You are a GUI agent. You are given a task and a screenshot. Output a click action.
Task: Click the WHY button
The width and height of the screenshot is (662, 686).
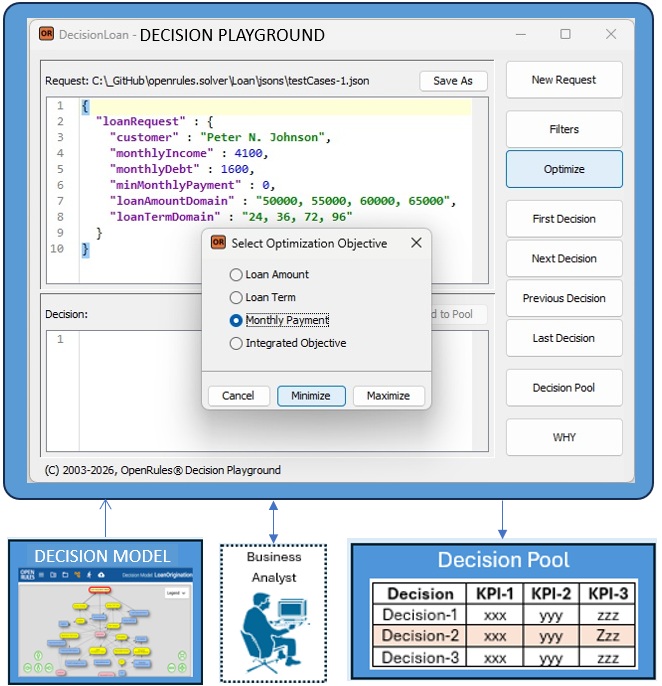pos(564,437)
